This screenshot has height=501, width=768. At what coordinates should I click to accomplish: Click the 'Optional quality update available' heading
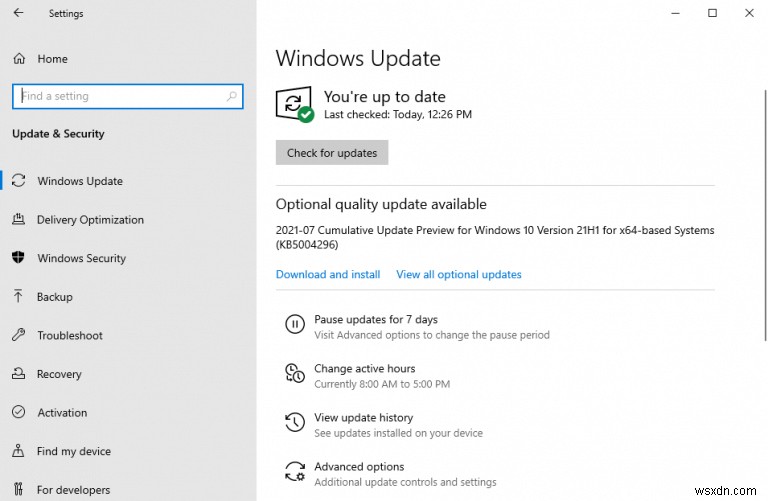pos(381,204)
